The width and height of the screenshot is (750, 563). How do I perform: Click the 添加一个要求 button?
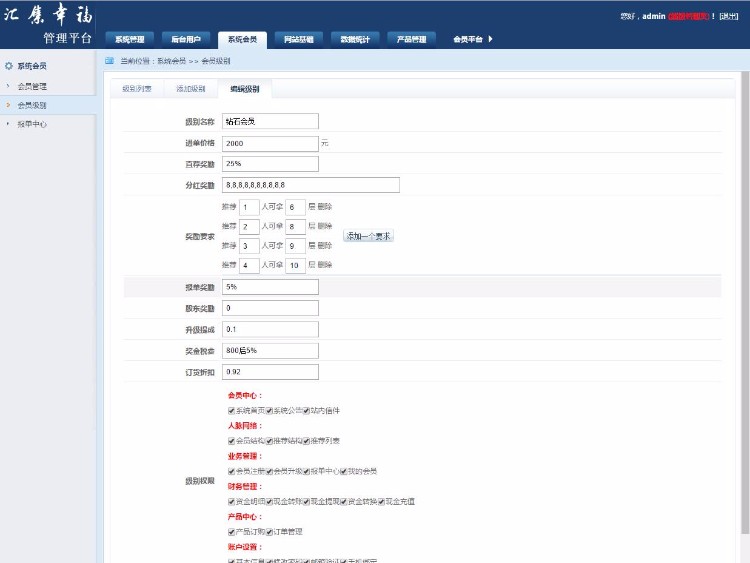pos(368,236)
